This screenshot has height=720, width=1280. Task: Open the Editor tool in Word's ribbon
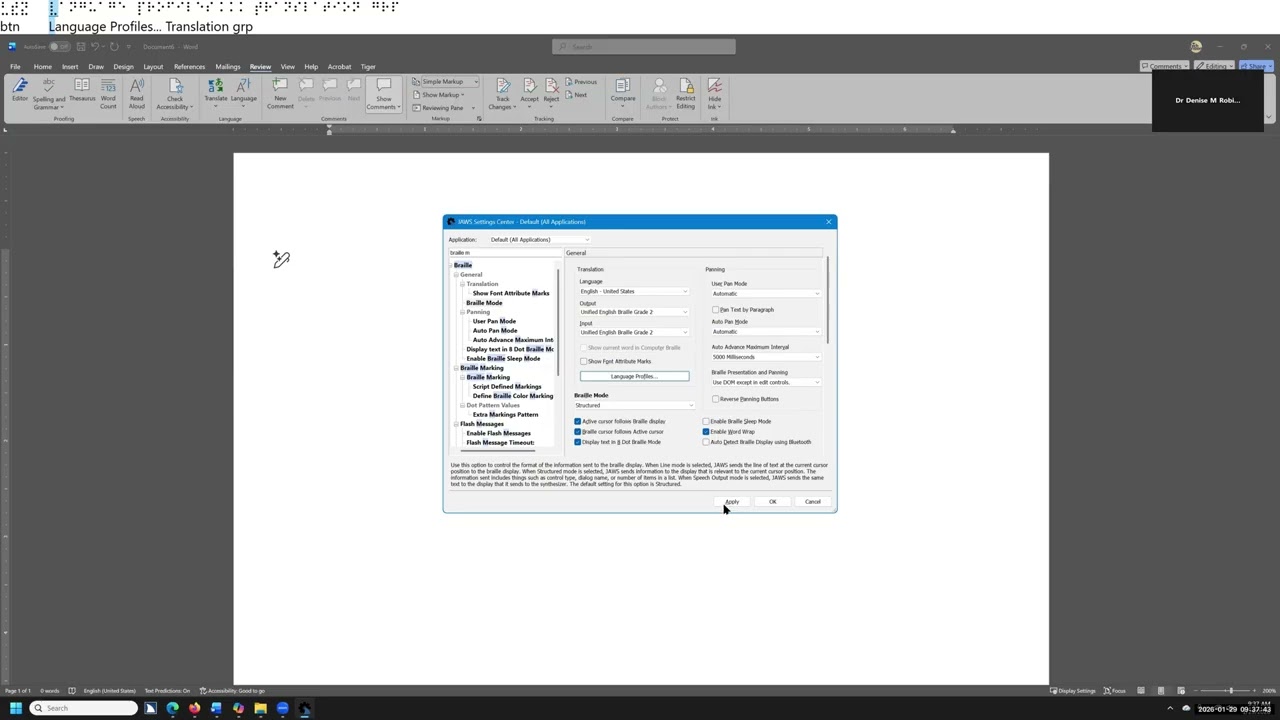coord(19,91)
